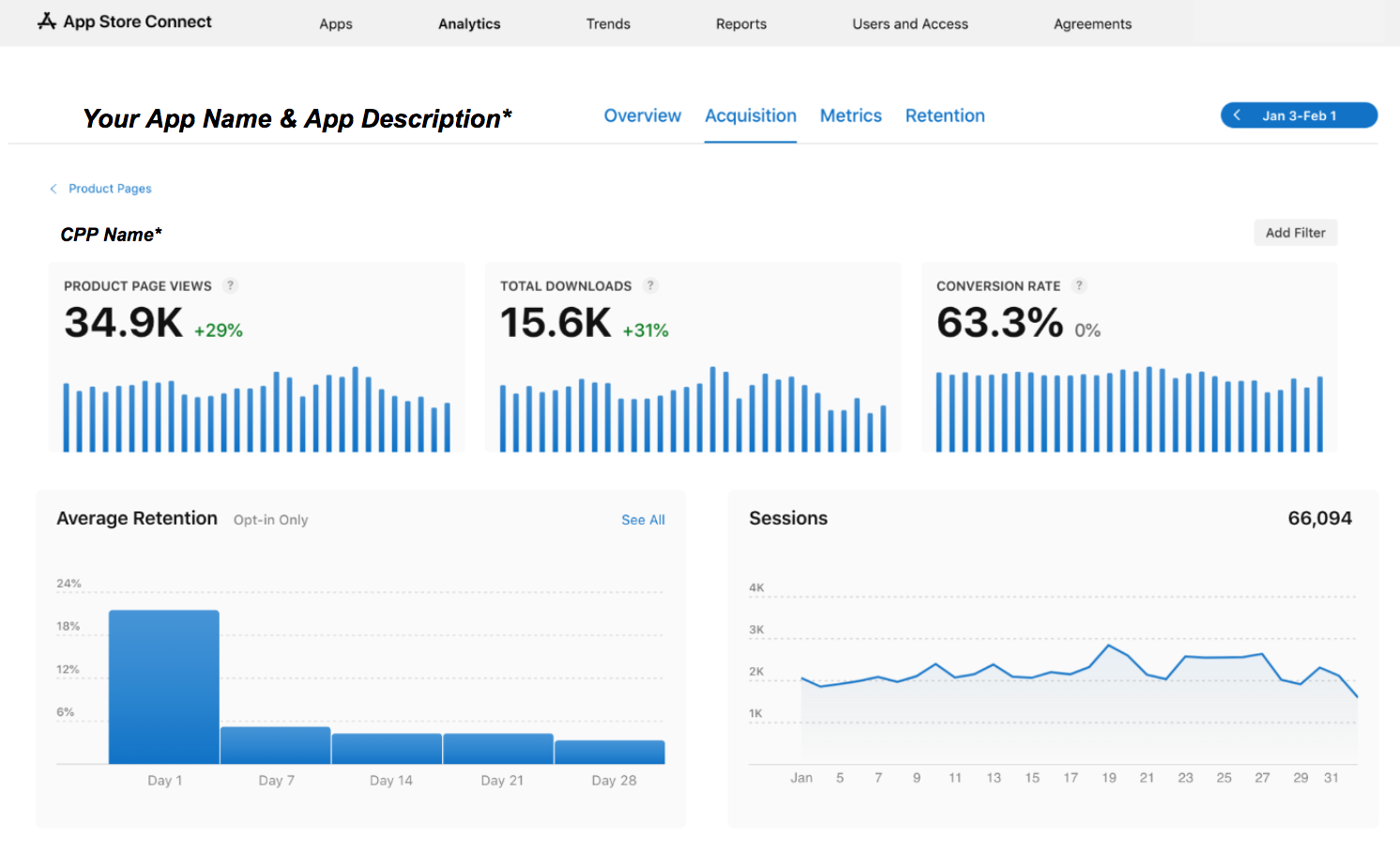Open the Product Page Views help tooltip

point(231,285)
